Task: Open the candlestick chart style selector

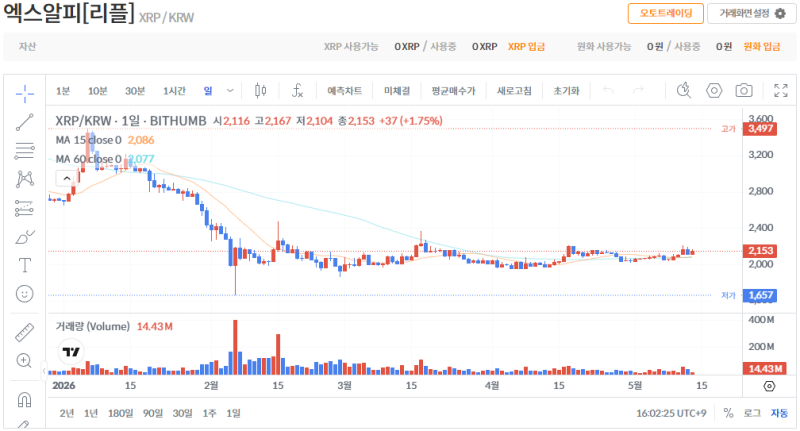Action: click(260, 91)
